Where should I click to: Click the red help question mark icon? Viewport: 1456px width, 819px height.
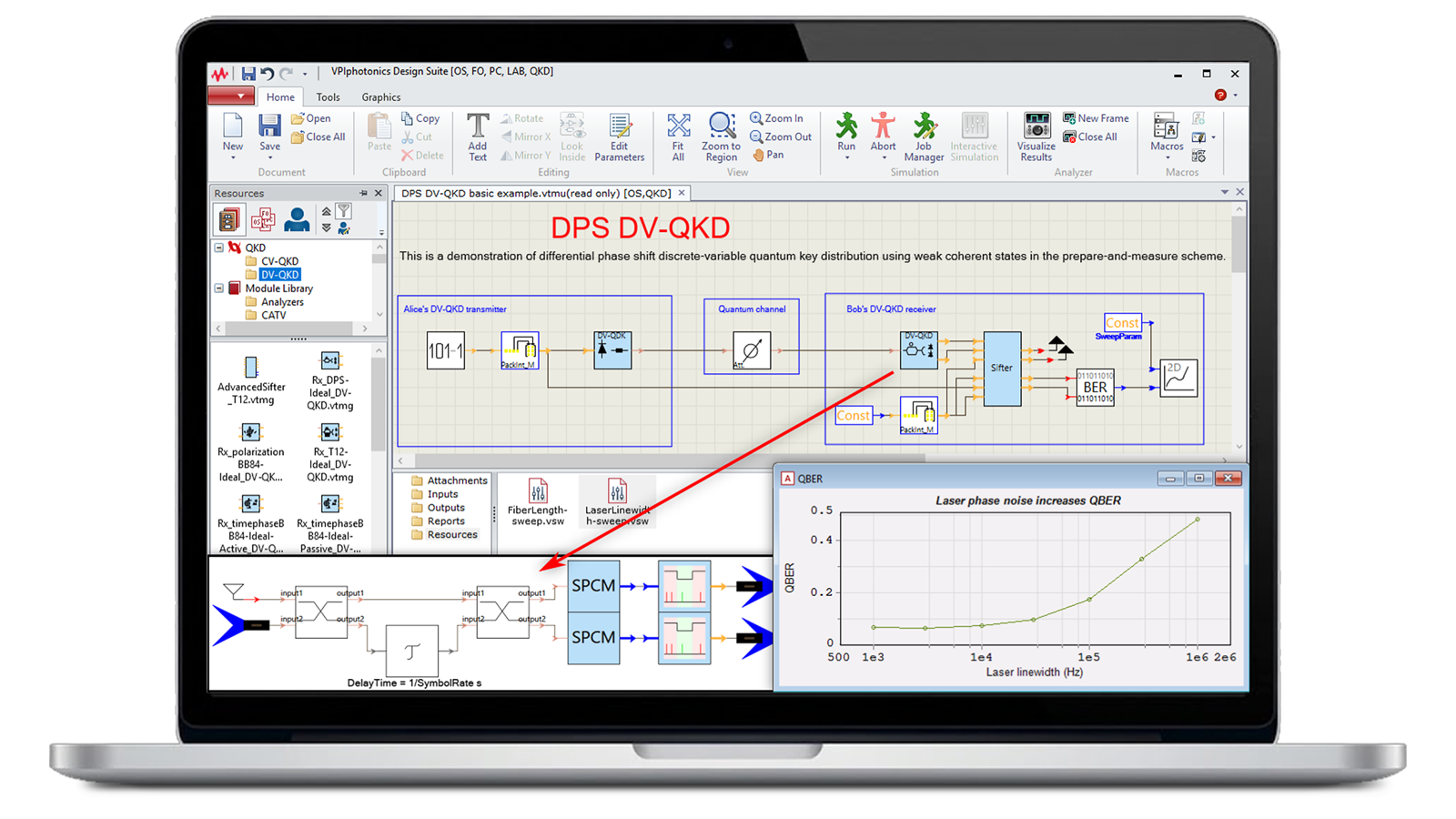point(1220,96)
